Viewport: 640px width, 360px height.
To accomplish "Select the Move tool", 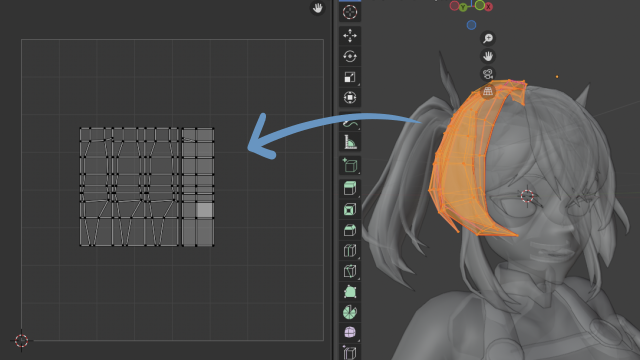I will click(x=350, y=36).
